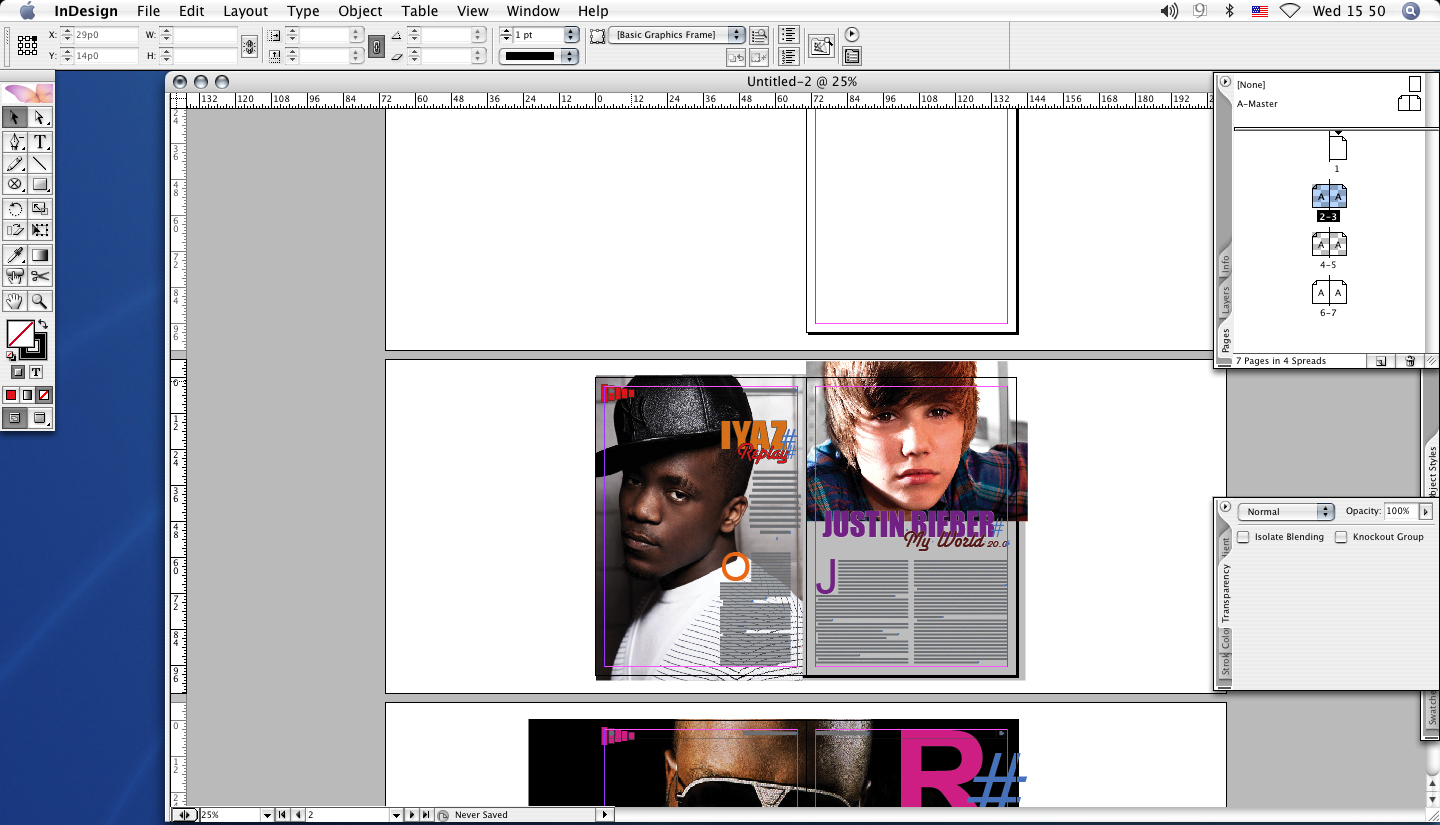
Task: Click the trash icon in Pages panel
Action: 1409,361
